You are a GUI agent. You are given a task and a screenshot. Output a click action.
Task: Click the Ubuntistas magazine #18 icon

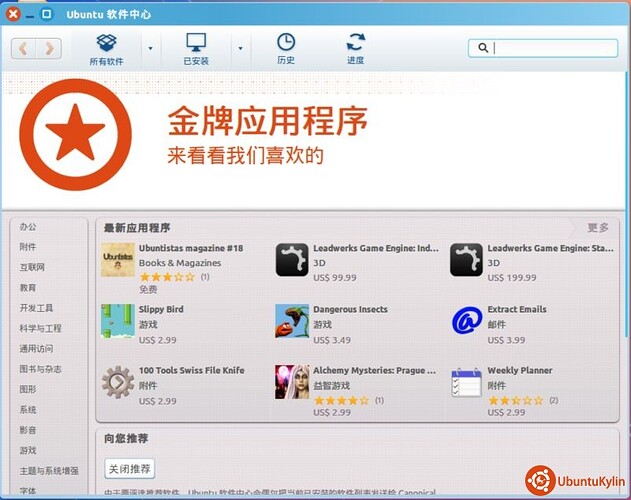click(x=118, y=260)
